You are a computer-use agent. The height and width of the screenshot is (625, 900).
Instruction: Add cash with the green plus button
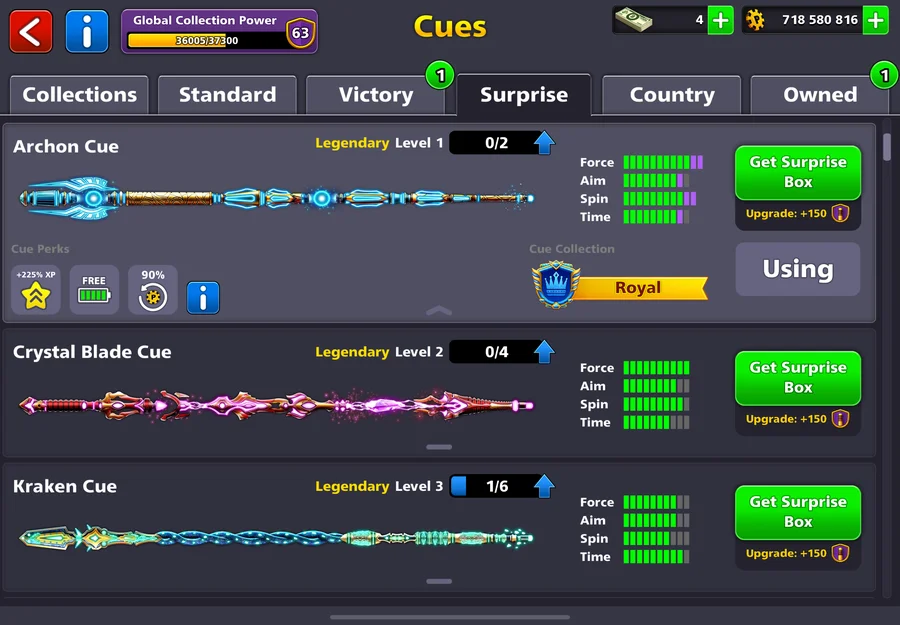point(720,21)
